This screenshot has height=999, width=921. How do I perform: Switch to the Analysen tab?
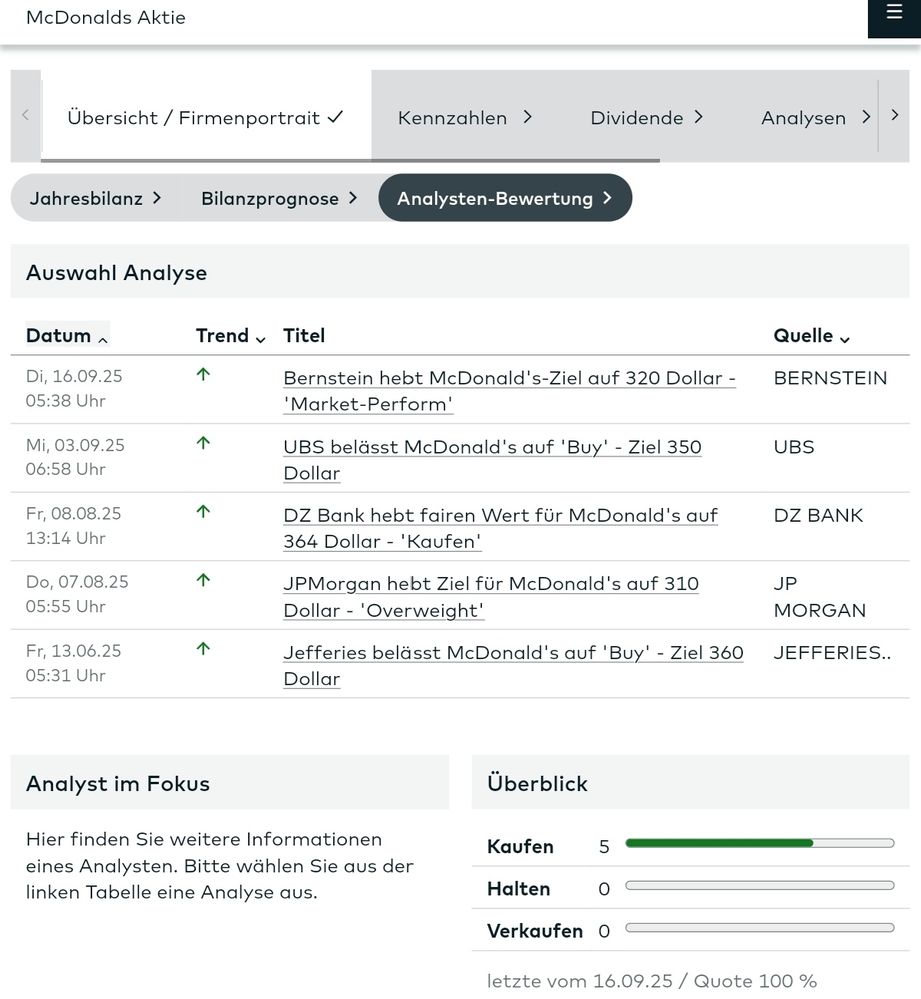pos(815,117)
